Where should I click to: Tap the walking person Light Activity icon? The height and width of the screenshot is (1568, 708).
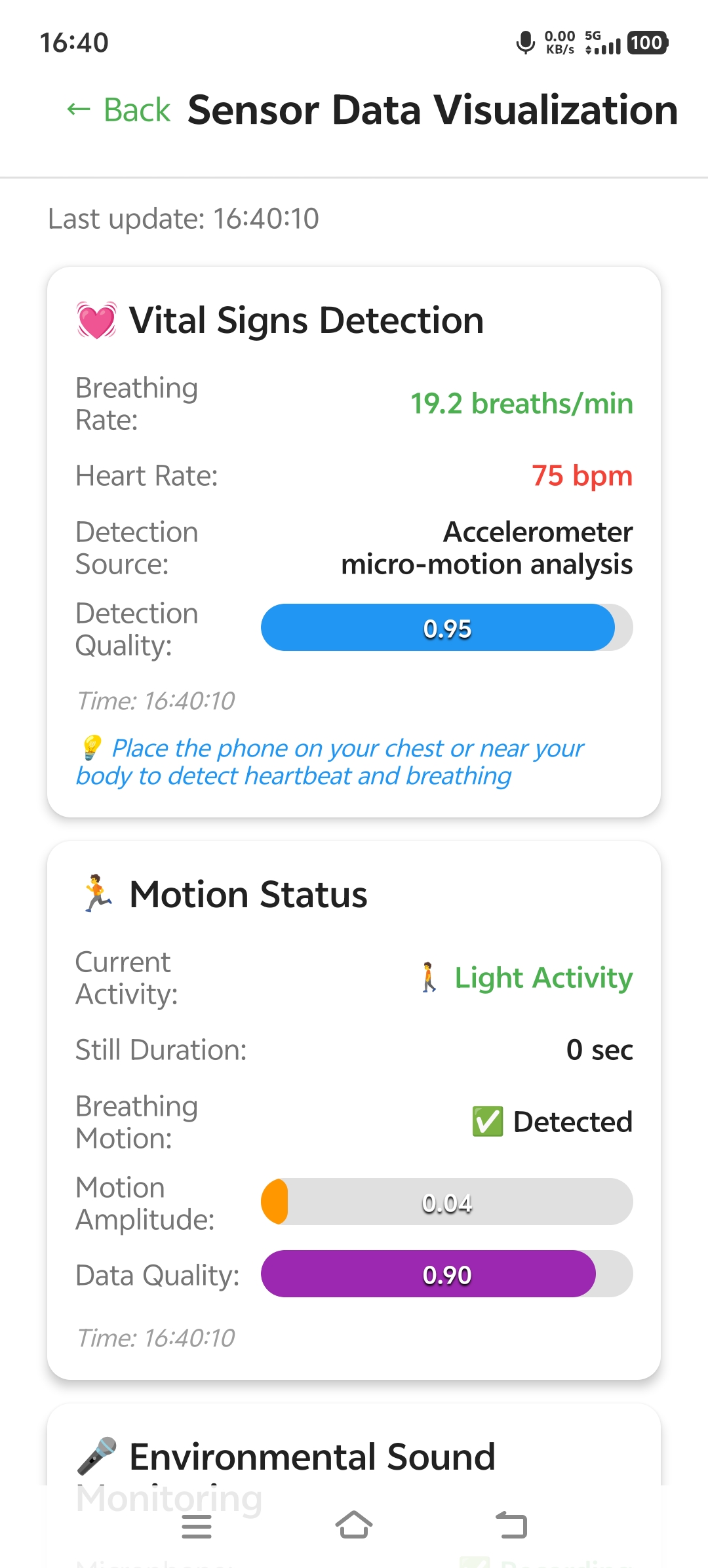(429, 977)
